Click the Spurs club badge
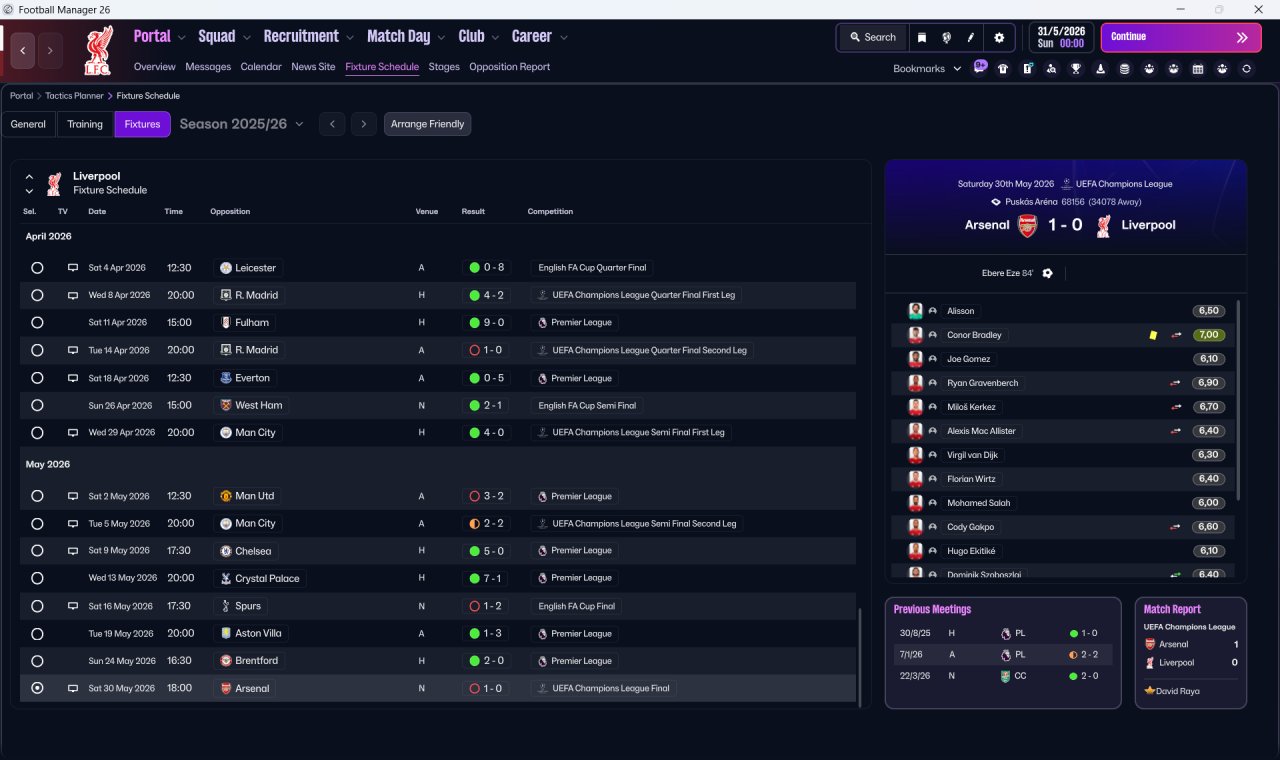 (x=226, y=606)
